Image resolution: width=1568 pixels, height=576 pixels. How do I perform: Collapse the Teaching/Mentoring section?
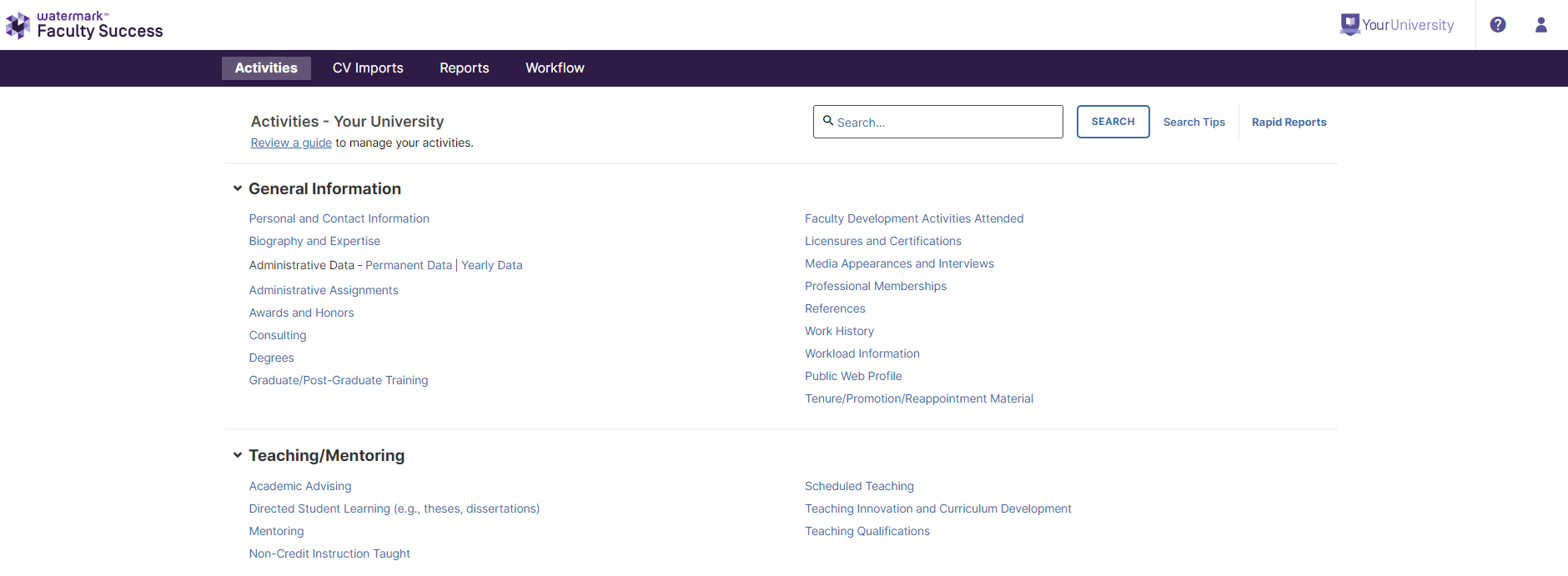238,455
